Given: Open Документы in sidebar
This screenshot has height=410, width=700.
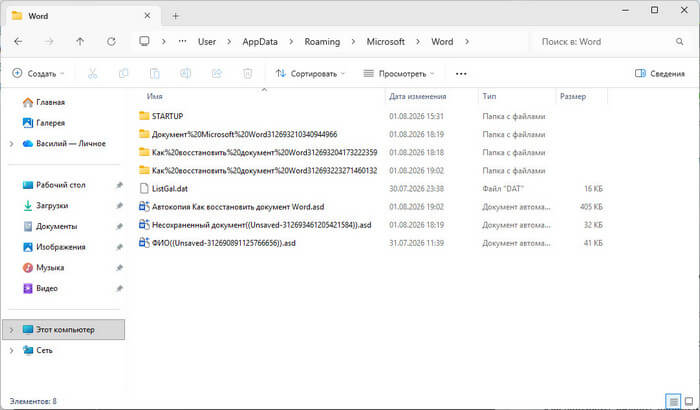Looking at the screenshot, I should (x=50, y=226).
